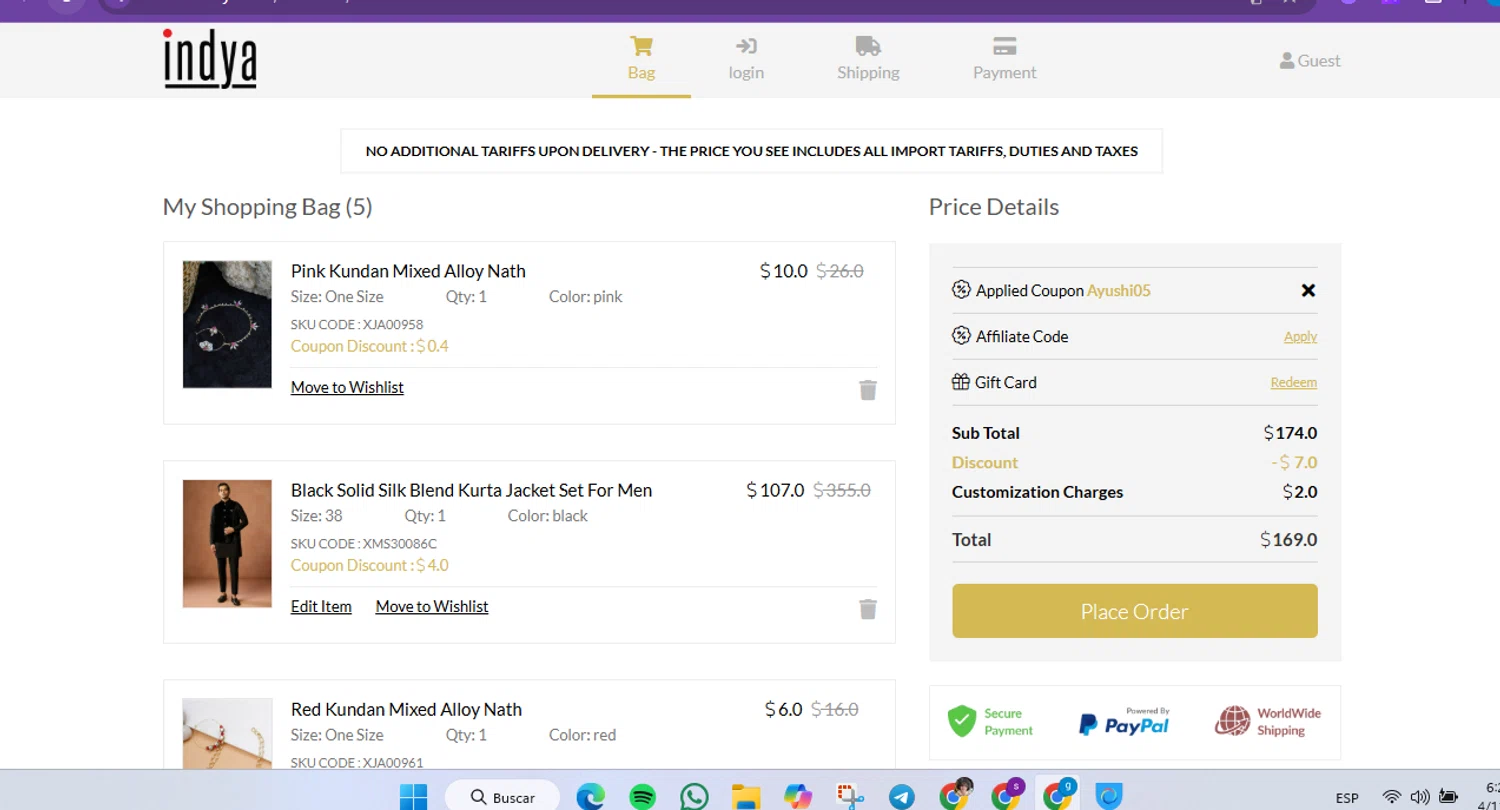This screenshot has height=810, width=1500.
Task: Click the WorldWide Shipping globe icon
Action: click(1233, 721)
